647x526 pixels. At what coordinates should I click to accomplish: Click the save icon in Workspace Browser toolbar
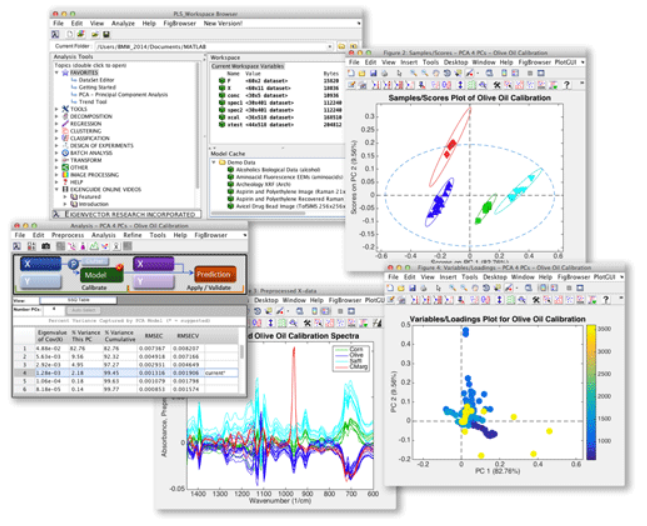tap(106, 34)
